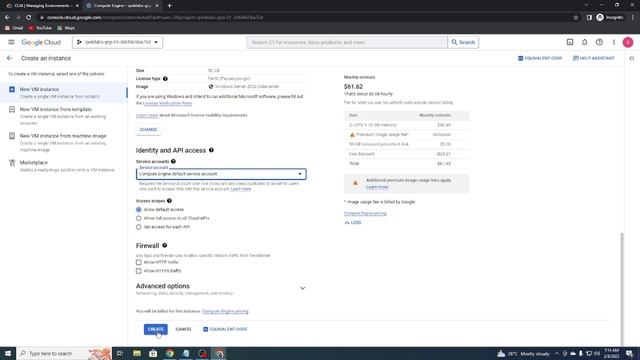Click the page vertical scrollbar
Viewport: 640px width, 360px height.
coord(622,289)
